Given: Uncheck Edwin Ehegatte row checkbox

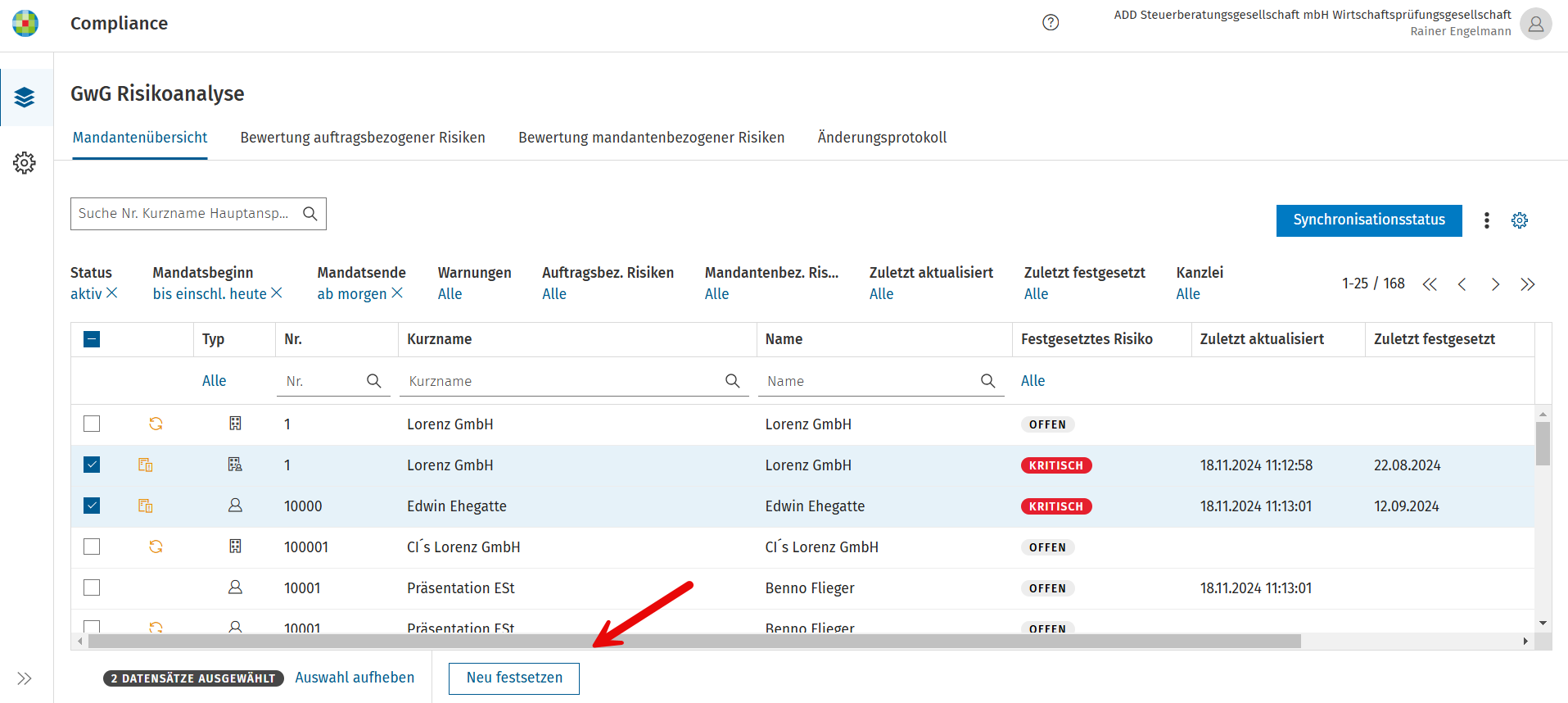Looking at the screenshot, I should (92, 506).
